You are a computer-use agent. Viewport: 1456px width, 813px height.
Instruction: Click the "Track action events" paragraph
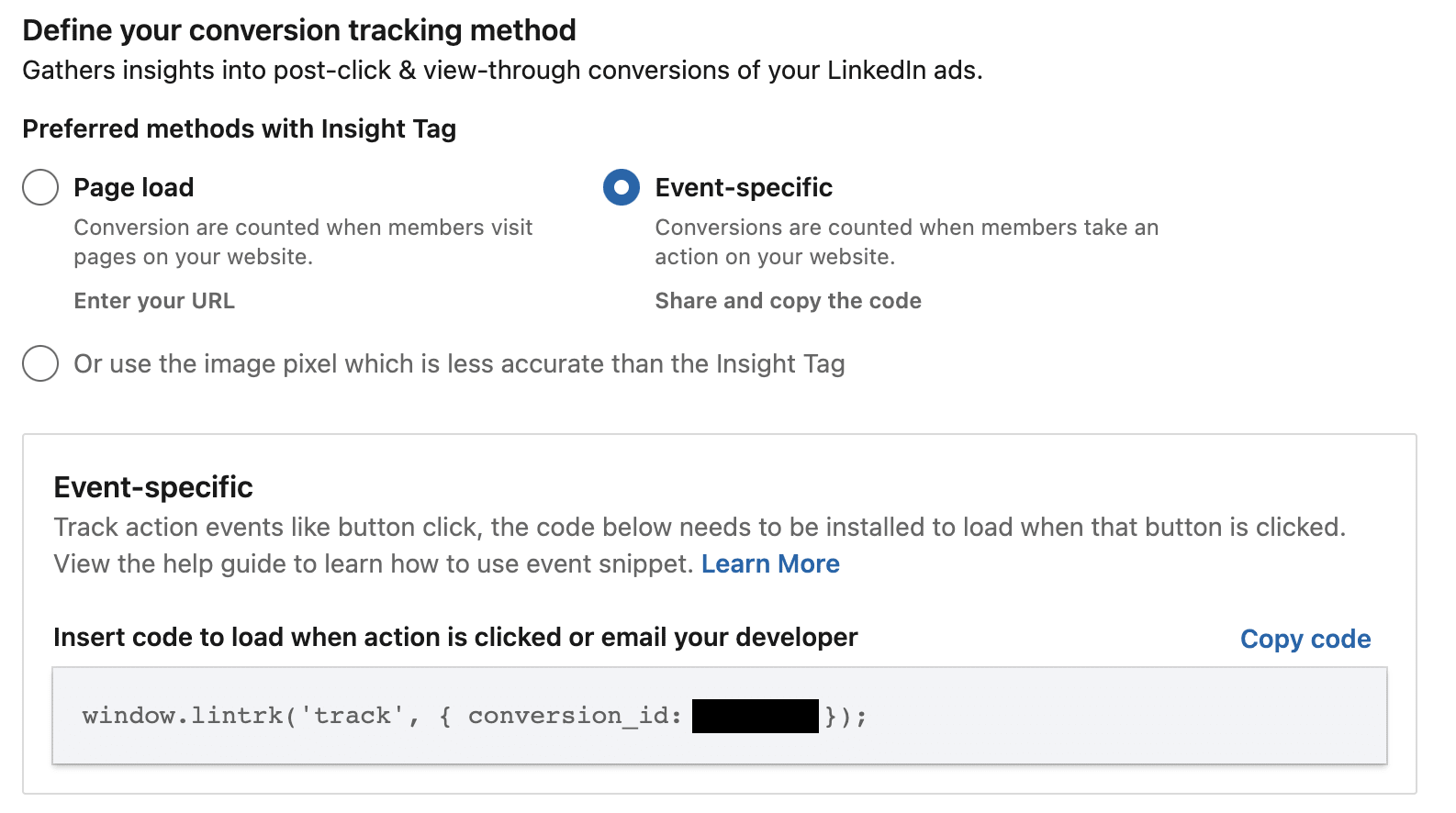[700, 545]
